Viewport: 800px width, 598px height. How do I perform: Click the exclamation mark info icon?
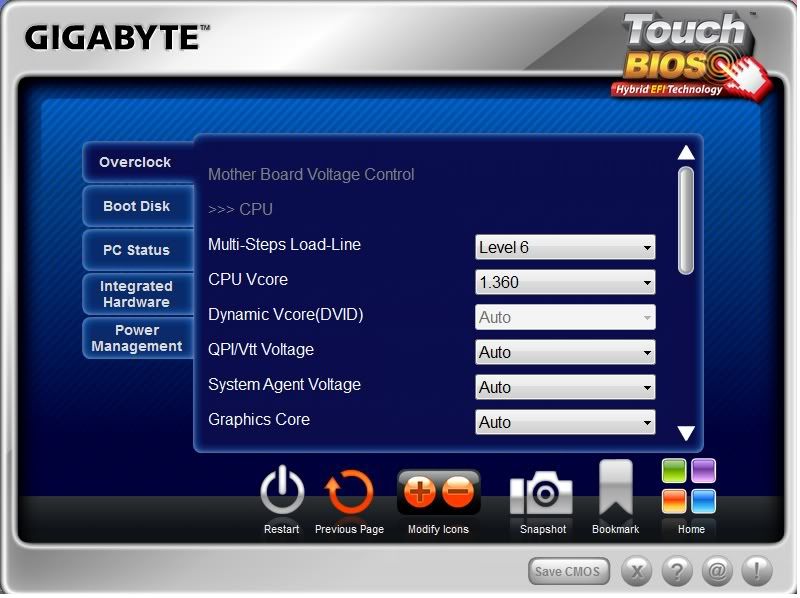[x=756, y=571]
